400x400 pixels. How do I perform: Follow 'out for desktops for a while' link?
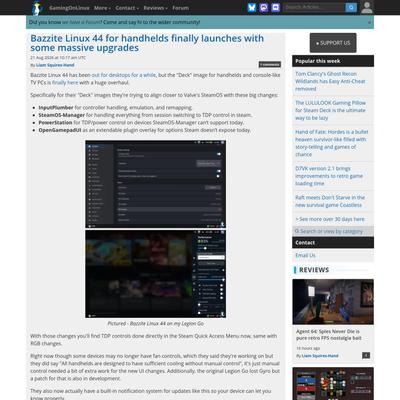(124, 75)
